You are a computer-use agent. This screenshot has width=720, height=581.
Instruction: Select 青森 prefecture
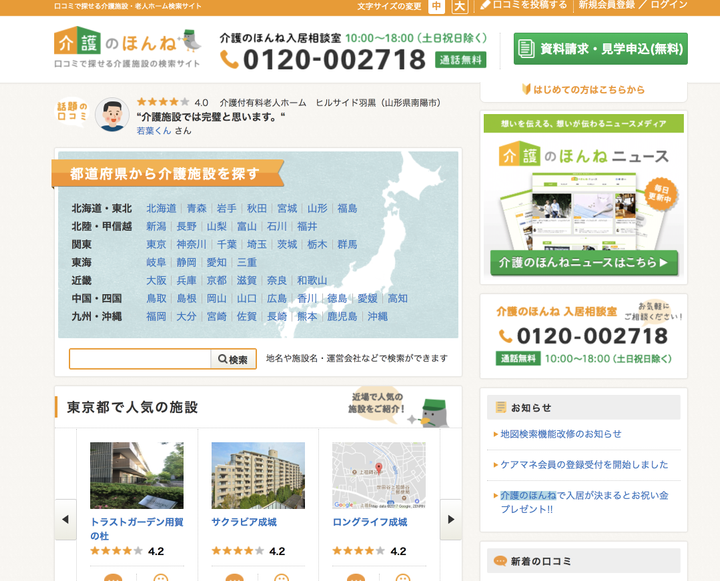coord(197,209)
